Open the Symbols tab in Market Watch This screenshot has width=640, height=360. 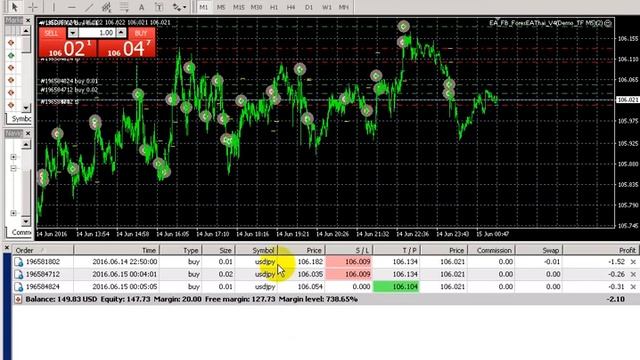(x=20, y=119)
